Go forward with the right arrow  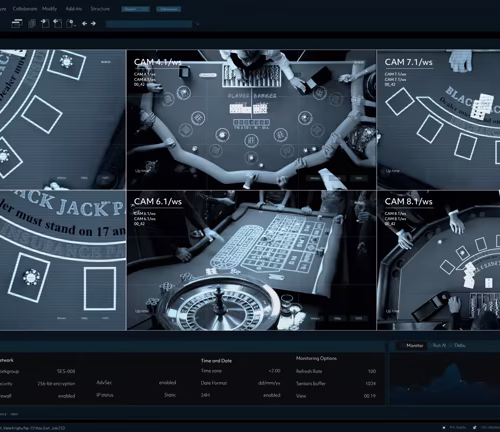[93, 24]
